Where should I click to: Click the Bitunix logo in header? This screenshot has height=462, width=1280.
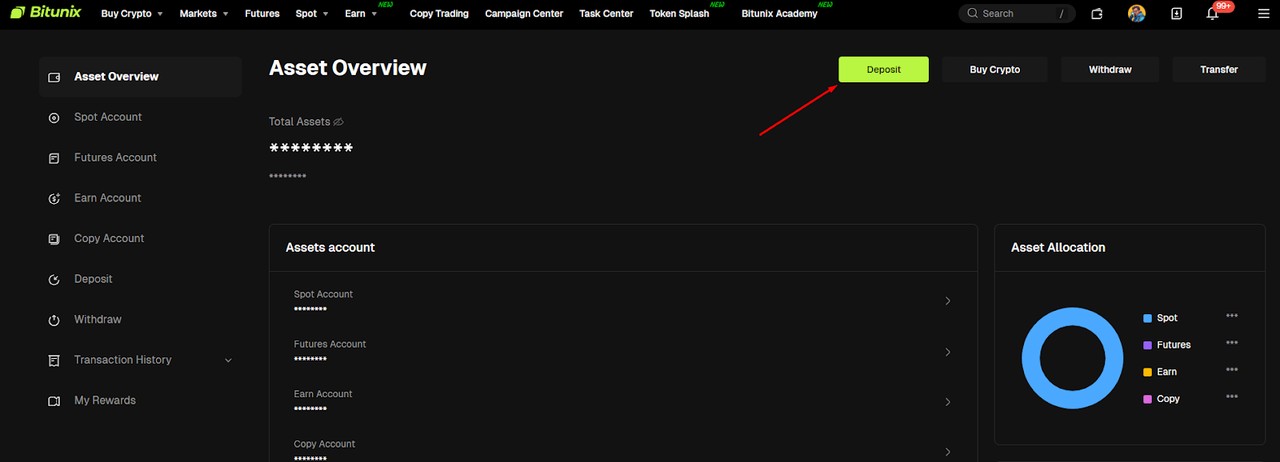tap(45, 13)
